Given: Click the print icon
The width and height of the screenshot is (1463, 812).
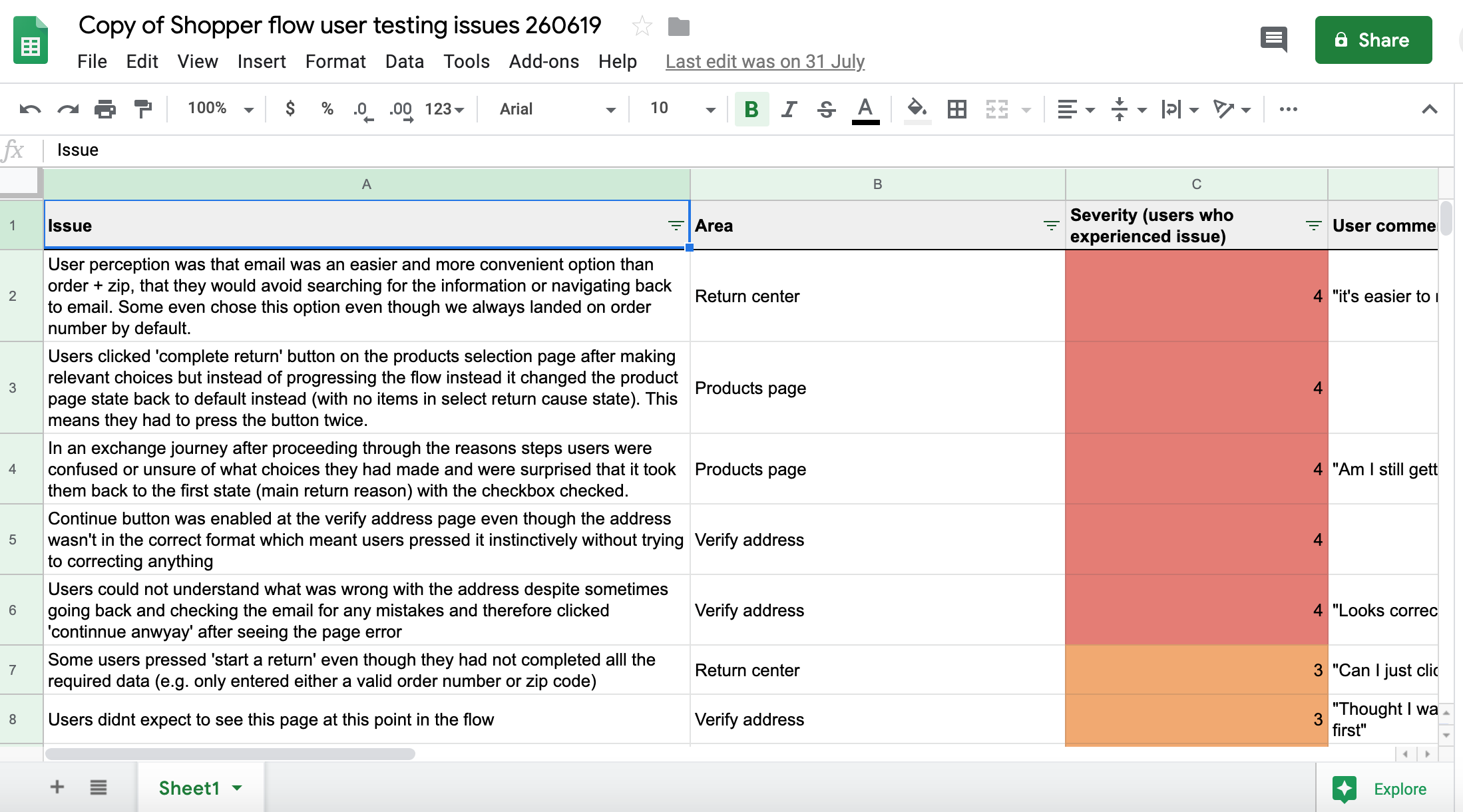Looking at the screenshot, I should click(x=104, y=109).
